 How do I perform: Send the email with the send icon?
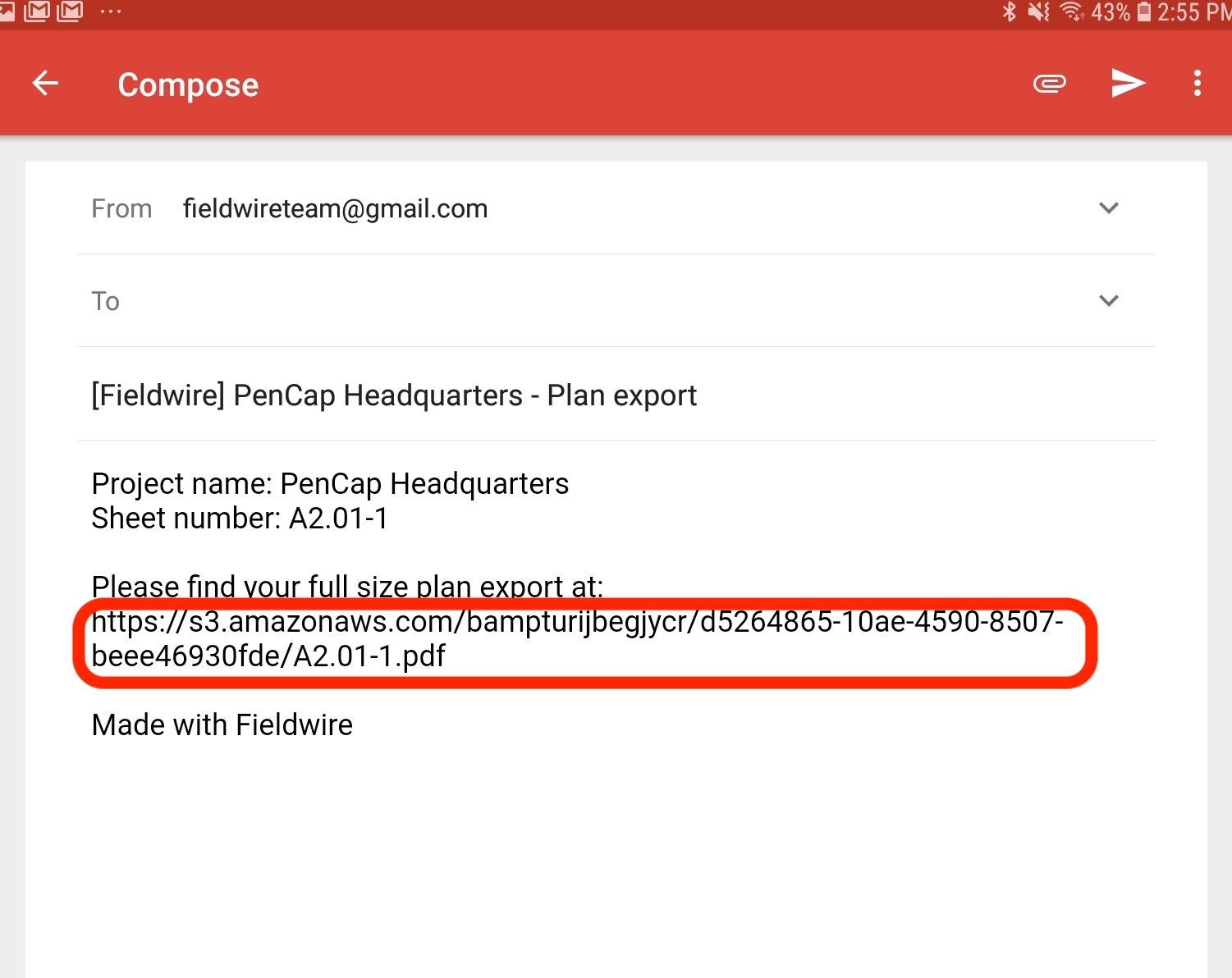(x=1128, y=83)
